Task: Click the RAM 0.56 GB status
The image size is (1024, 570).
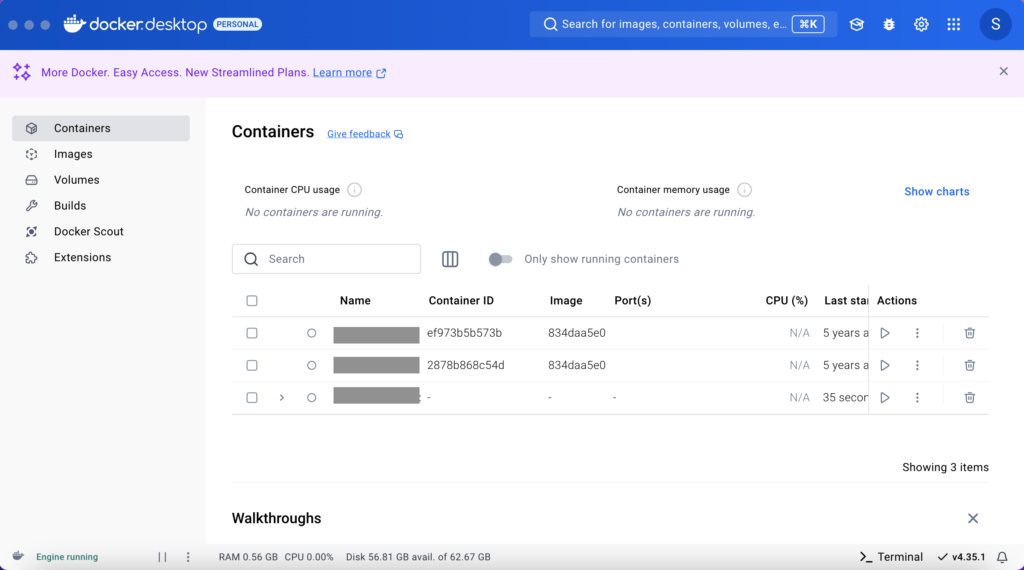Action: (248, 557)
